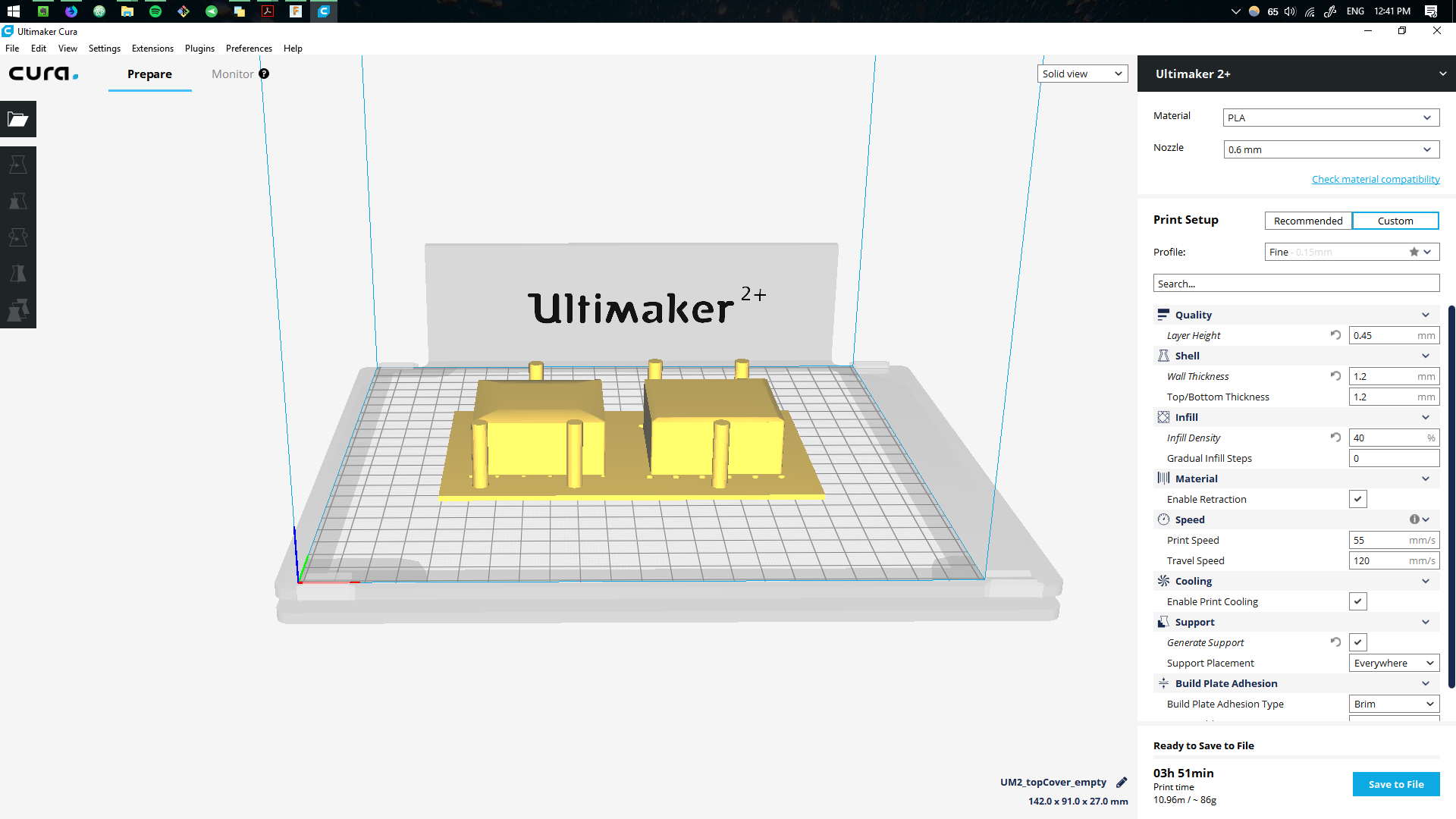This screenshot has width=1456, height=819.
Task: Open Check material compatibility link
Action: click(x=1376, y=179)
